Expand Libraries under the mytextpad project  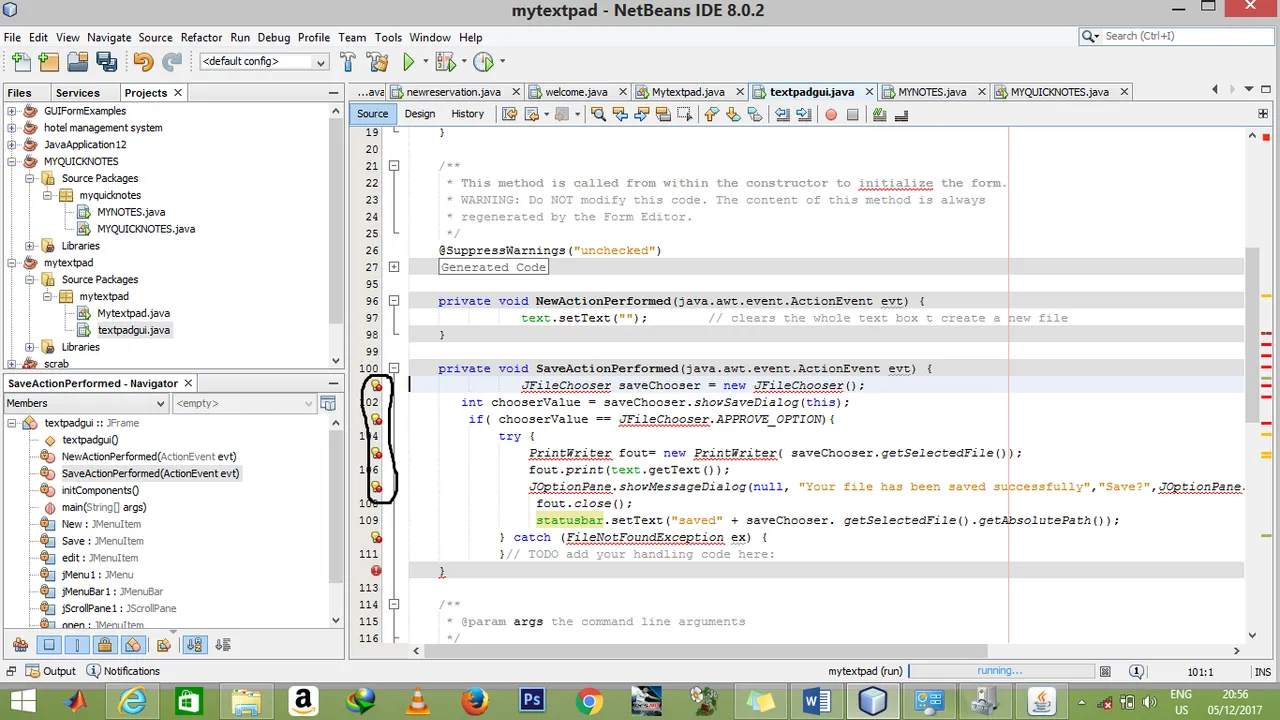pos(29,347)
